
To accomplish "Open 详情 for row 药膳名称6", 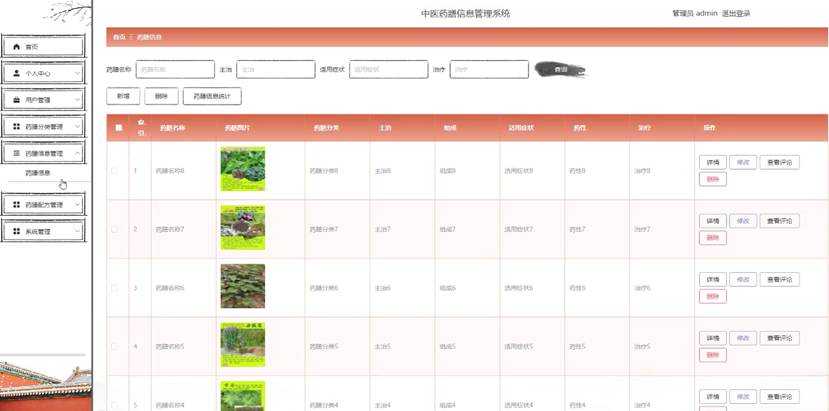I will coord(713,280).
